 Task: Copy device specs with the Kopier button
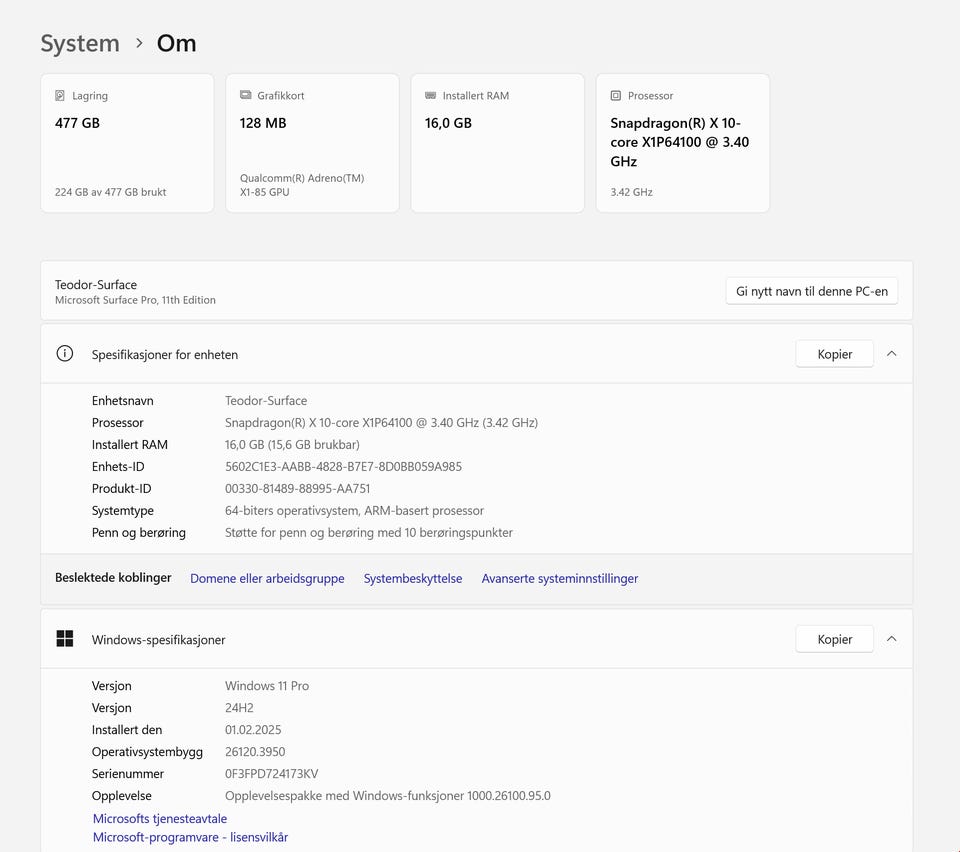(834, 354)
